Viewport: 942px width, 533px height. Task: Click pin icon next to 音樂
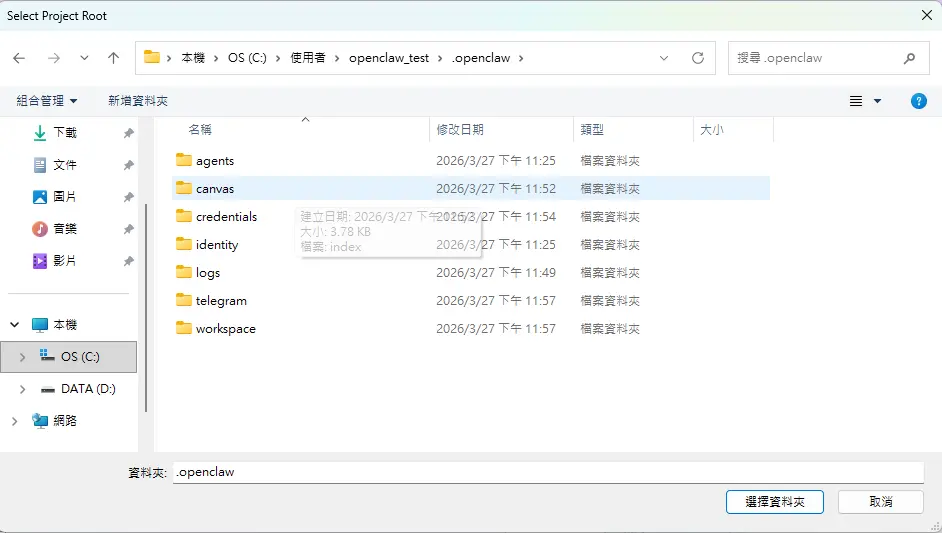(x=129, y=229)
